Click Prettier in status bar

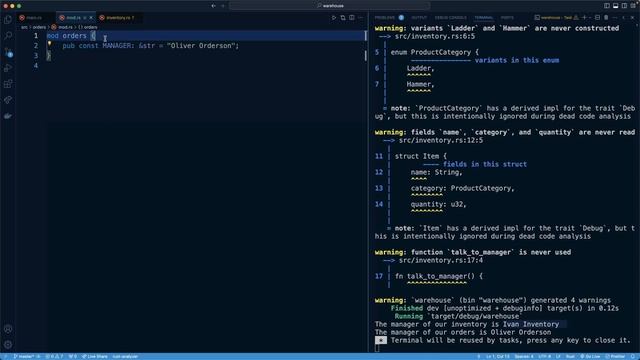[615, 356]
